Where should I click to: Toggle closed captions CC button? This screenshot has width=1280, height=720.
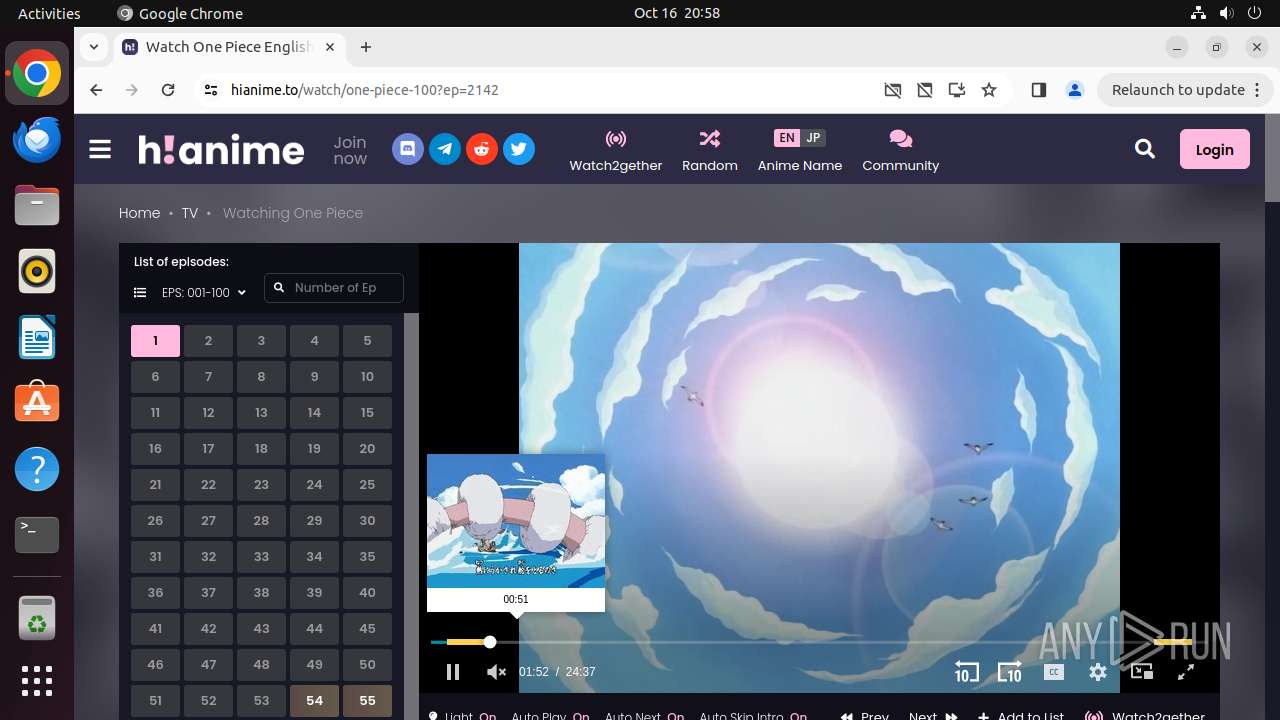pos(1054,672)
